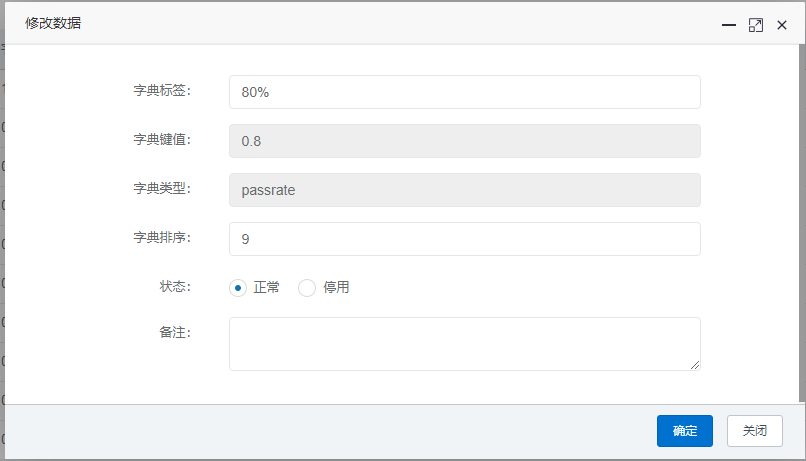
Task: Click the 备注 textarea resize grip
Action: tap(695, 365)
